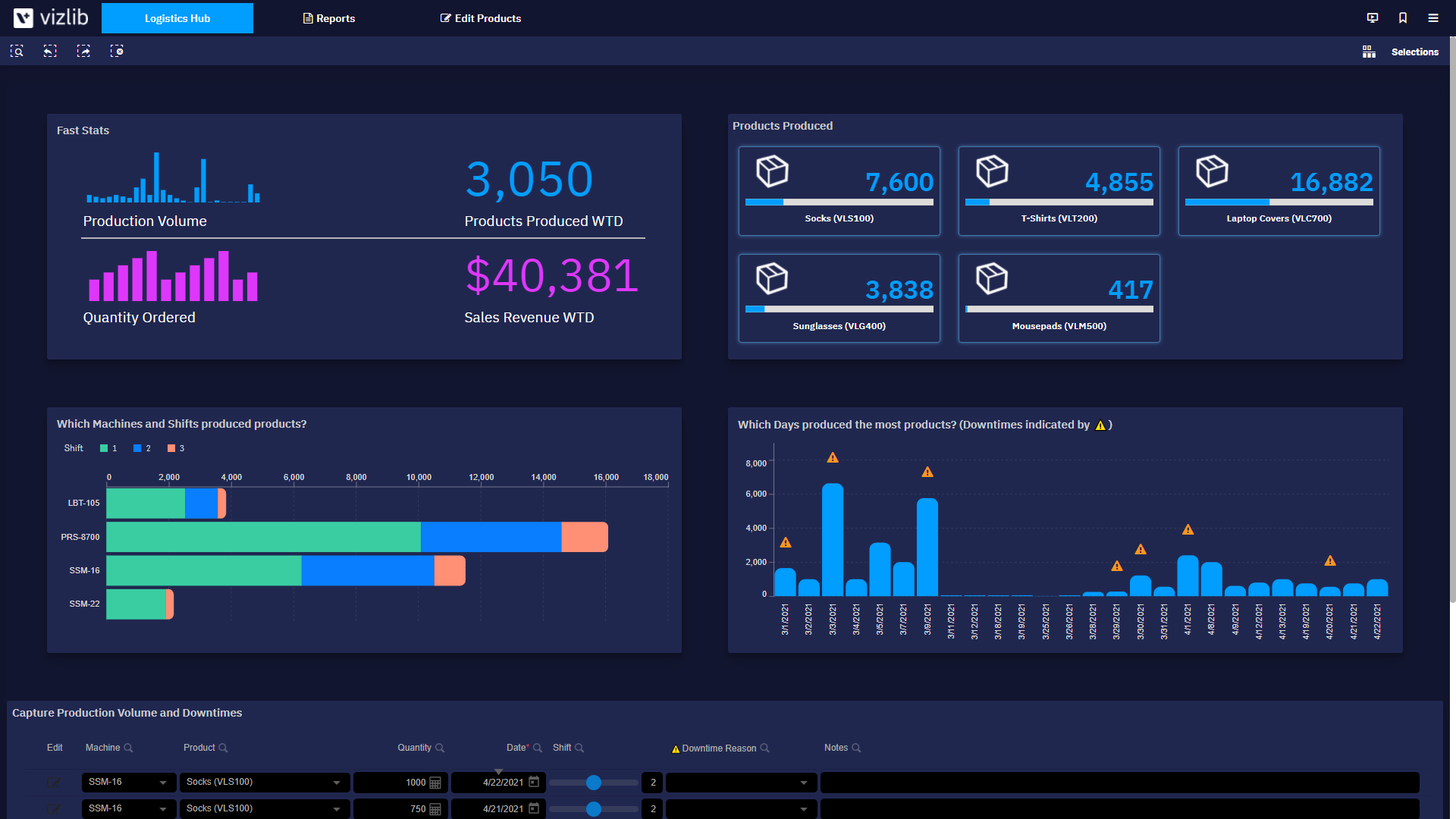Adjust Shift slider in 4/21/2021 row
This screenshot has width=1456, height=819.
[x=594, y=809]
